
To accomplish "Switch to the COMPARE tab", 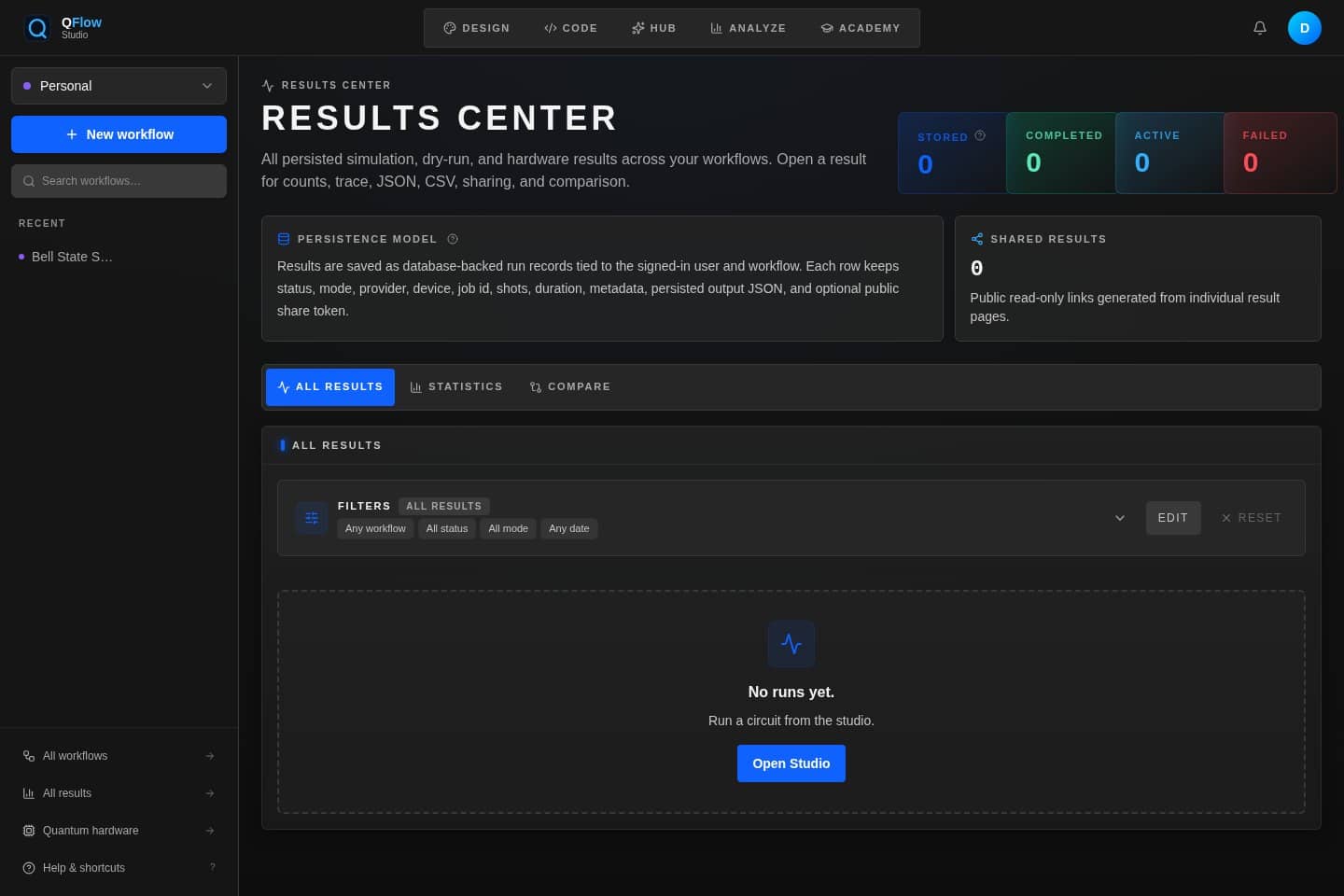I will coord(570,387).
